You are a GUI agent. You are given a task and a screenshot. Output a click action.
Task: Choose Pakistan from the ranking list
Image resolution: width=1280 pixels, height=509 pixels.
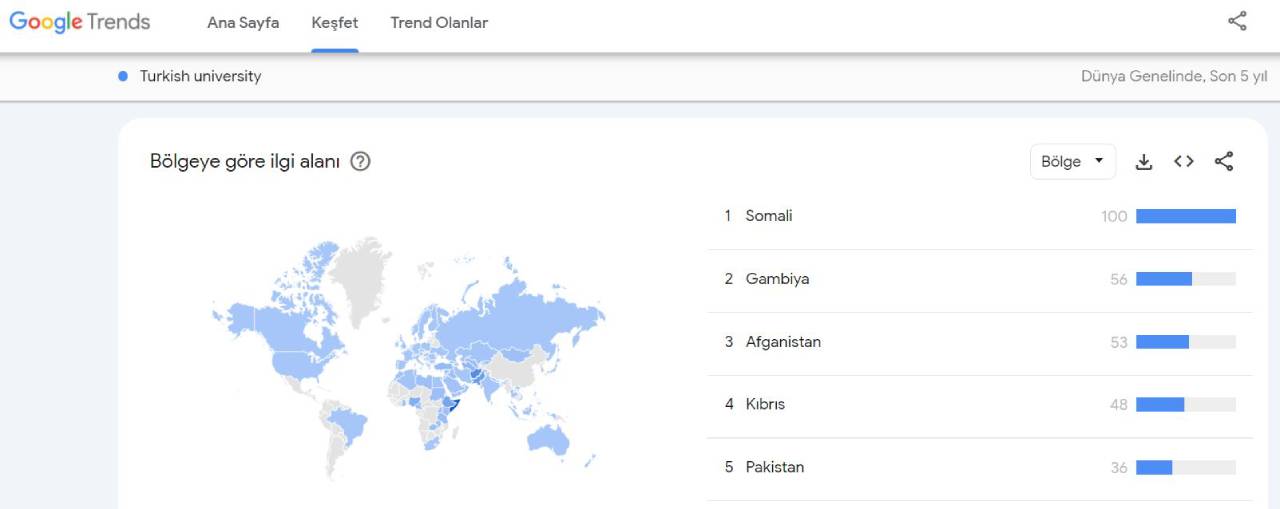[980, 467]
